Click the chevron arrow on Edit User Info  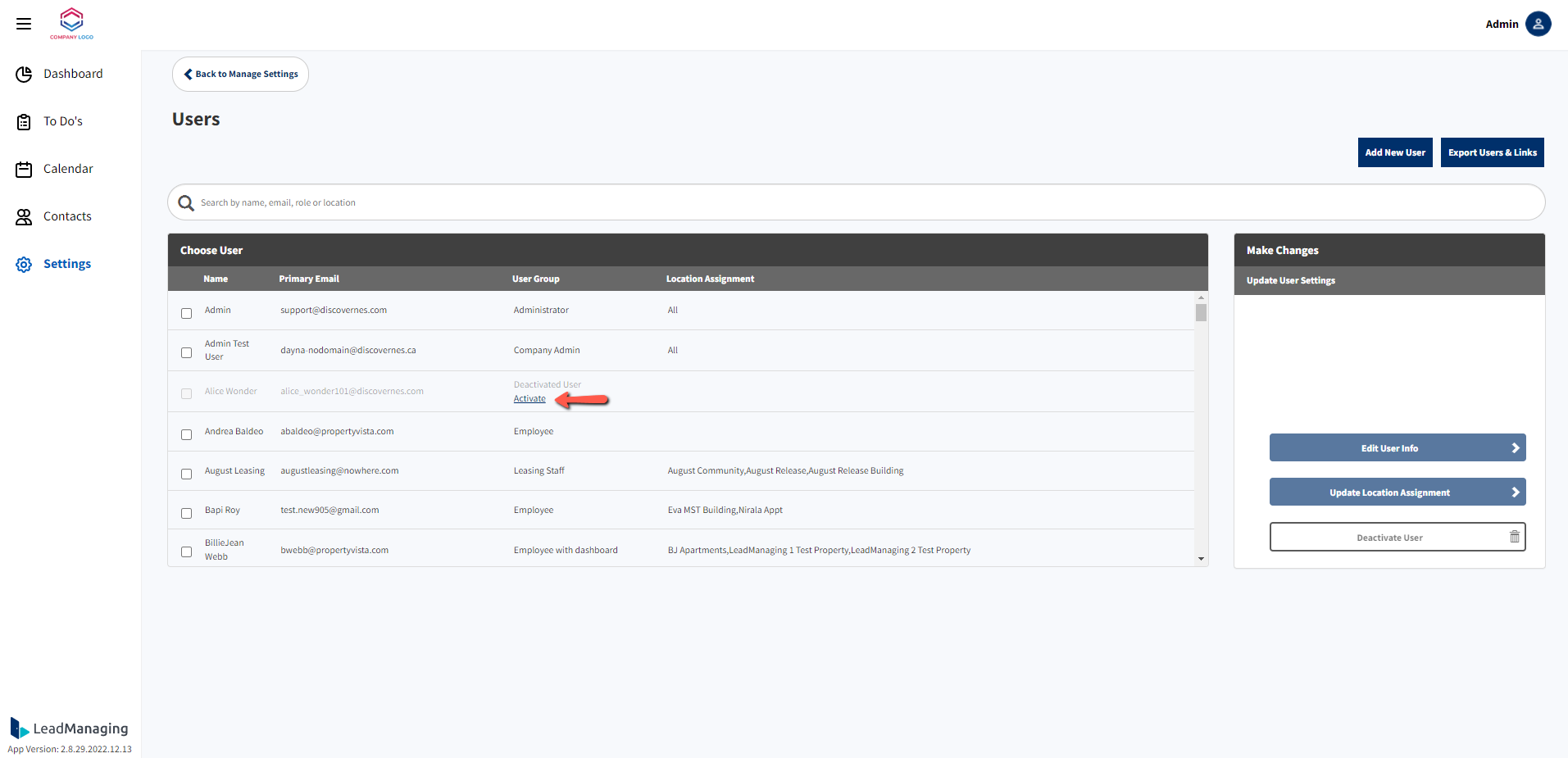coord(1516,448)
